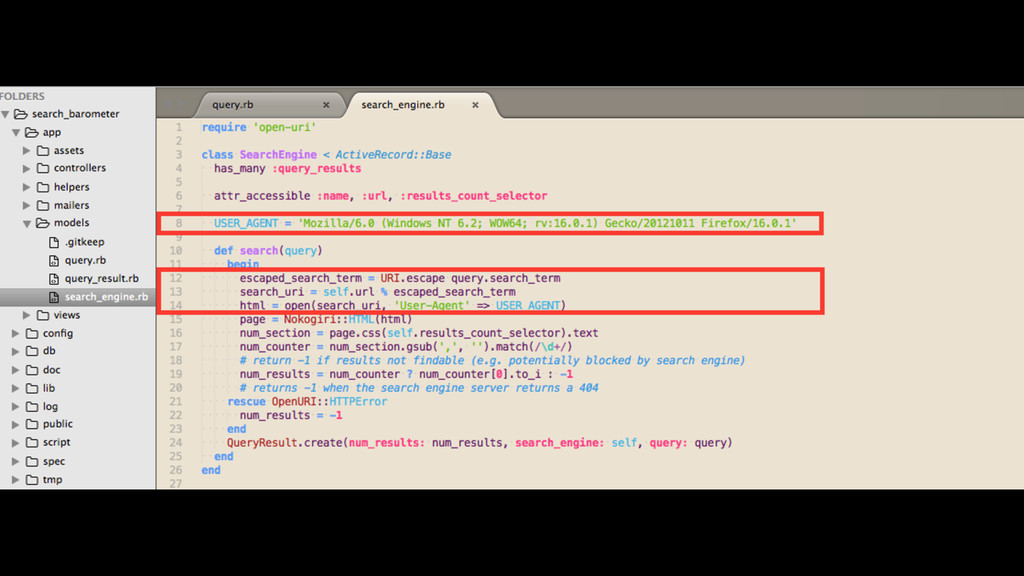This screenshot has width=1024, height=576.
Task: Click the assets folder icon
Action: [43, 151]
